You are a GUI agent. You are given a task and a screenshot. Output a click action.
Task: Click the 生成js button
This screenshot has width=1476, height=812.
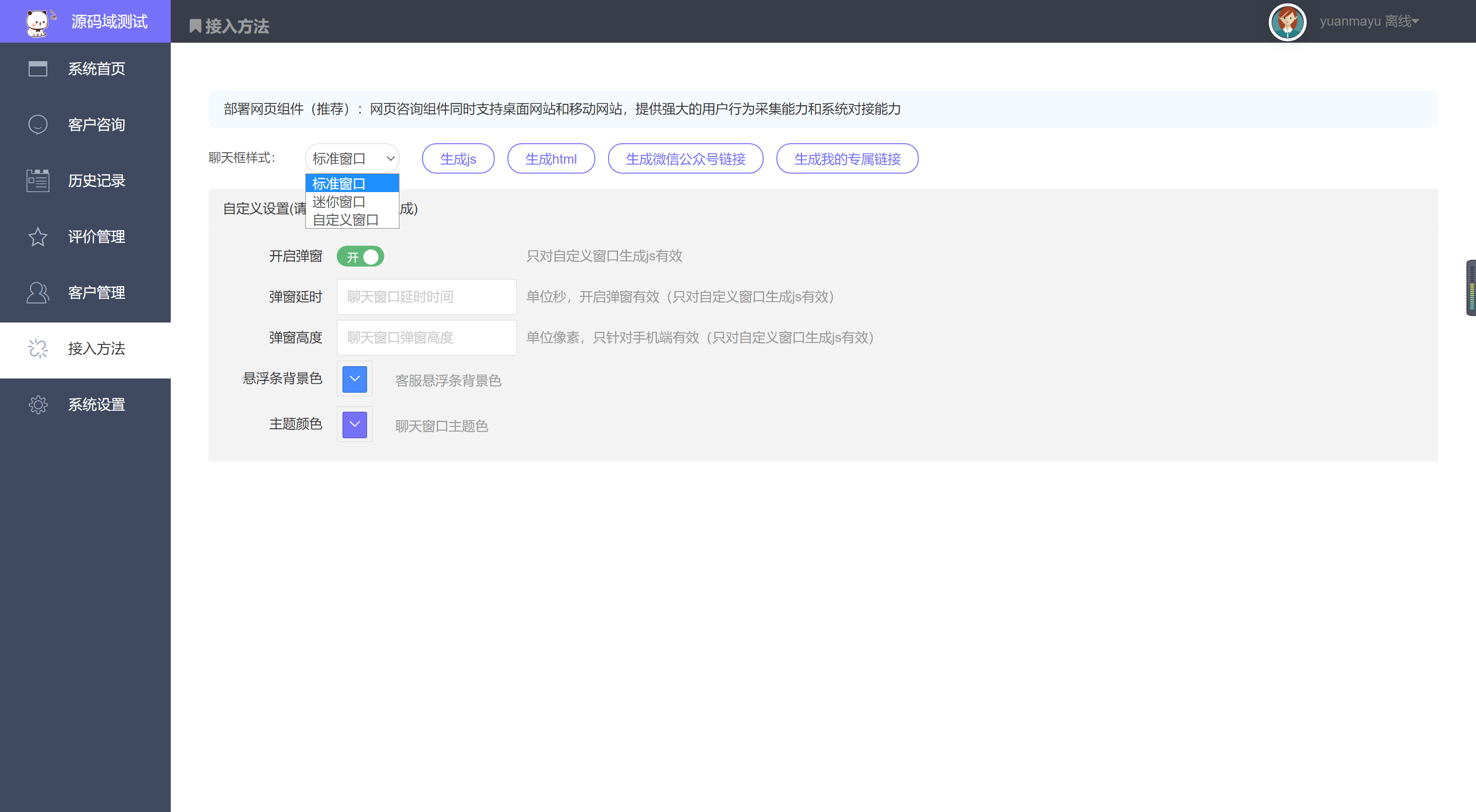[x=458, y=158]
